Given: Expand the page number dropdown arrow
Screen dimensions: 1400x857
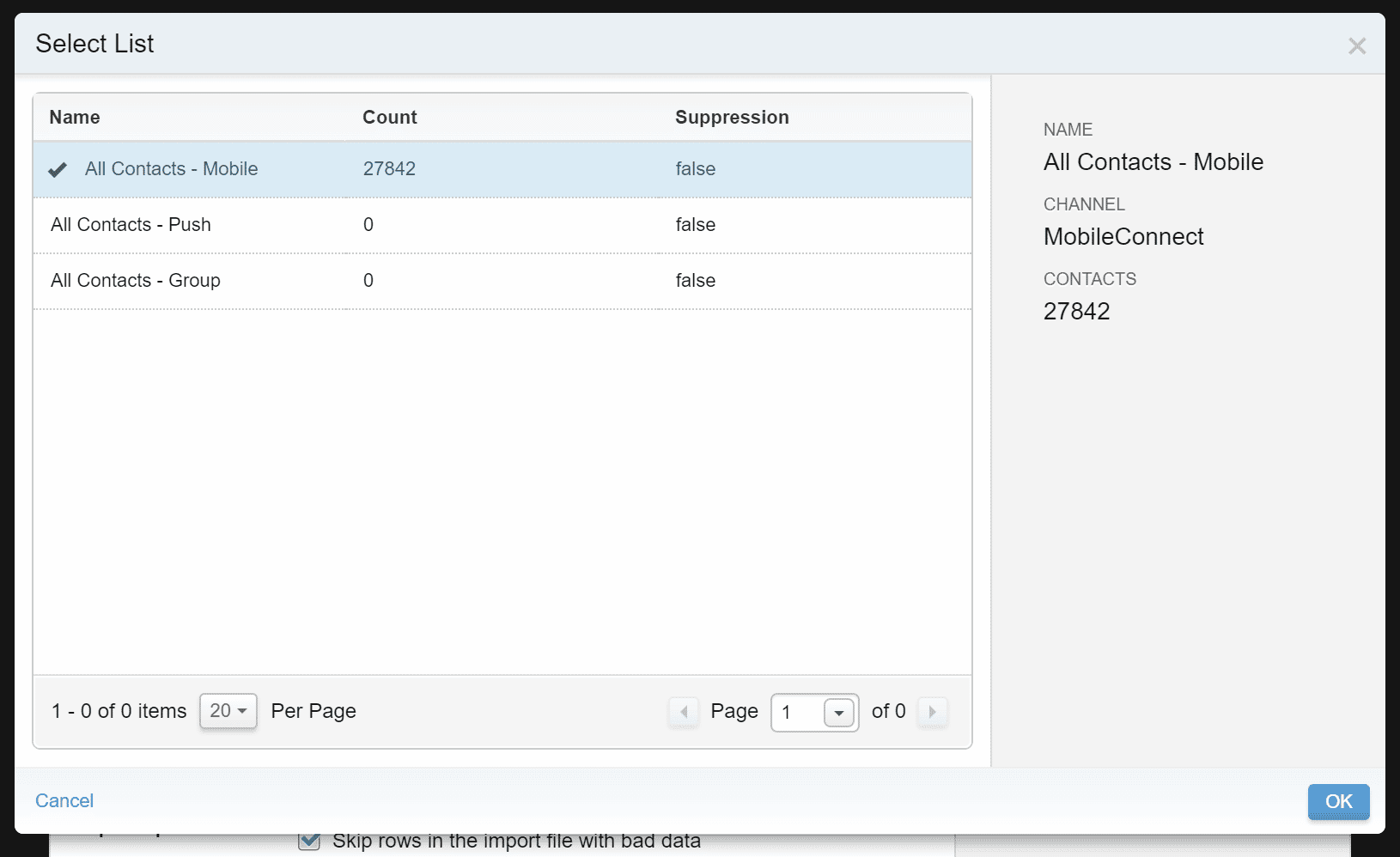Looking at the screenshot, I should pyautogui.click(x=839, y=713).
